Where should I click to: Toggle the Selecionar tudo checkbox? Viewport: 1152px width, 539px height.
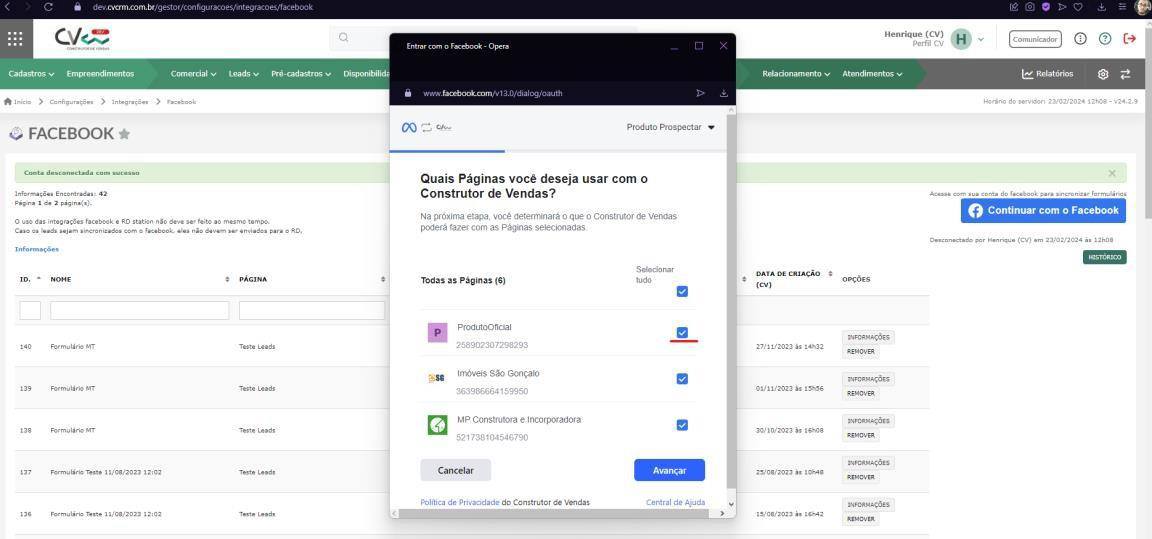[682, 292]
